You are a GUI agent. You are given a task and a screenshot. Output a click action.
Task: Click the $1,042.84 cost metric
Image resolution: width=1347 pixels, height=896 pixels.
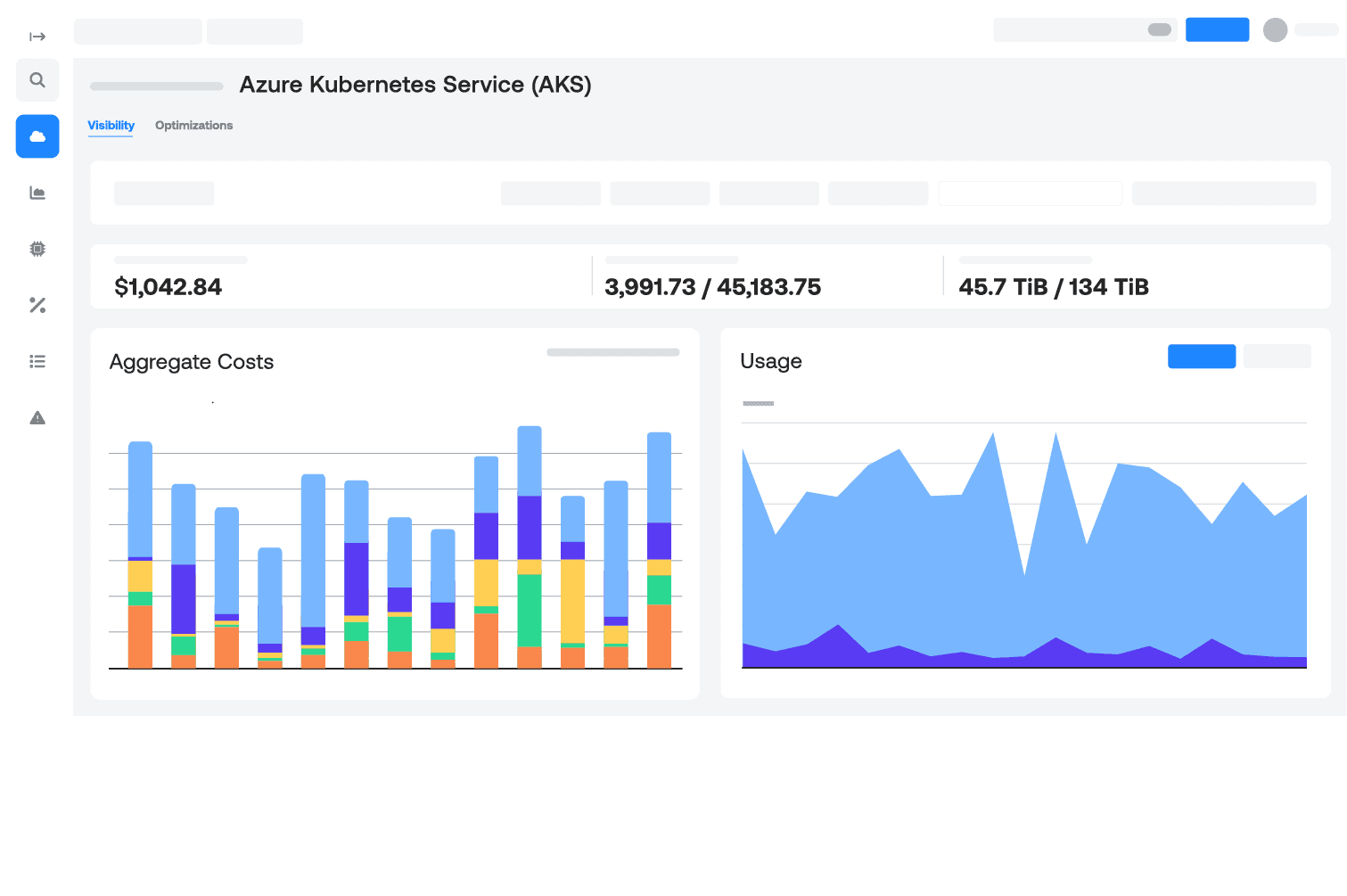[168, 287]
